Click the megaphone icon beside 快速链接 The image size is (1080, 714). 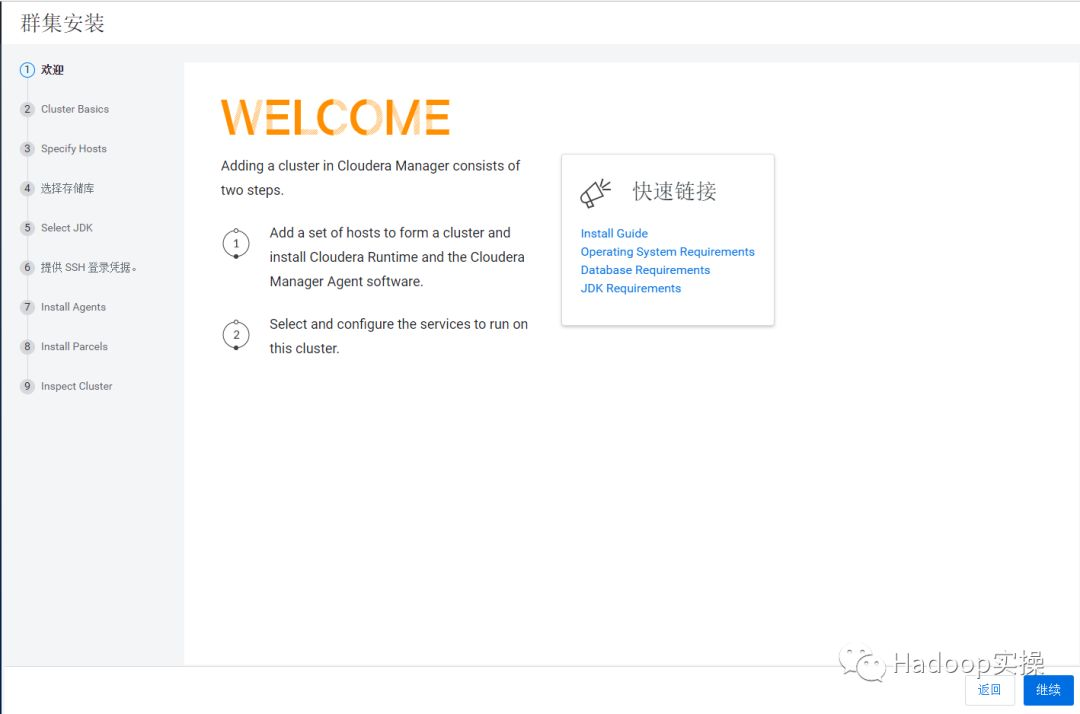pos(595,193)
